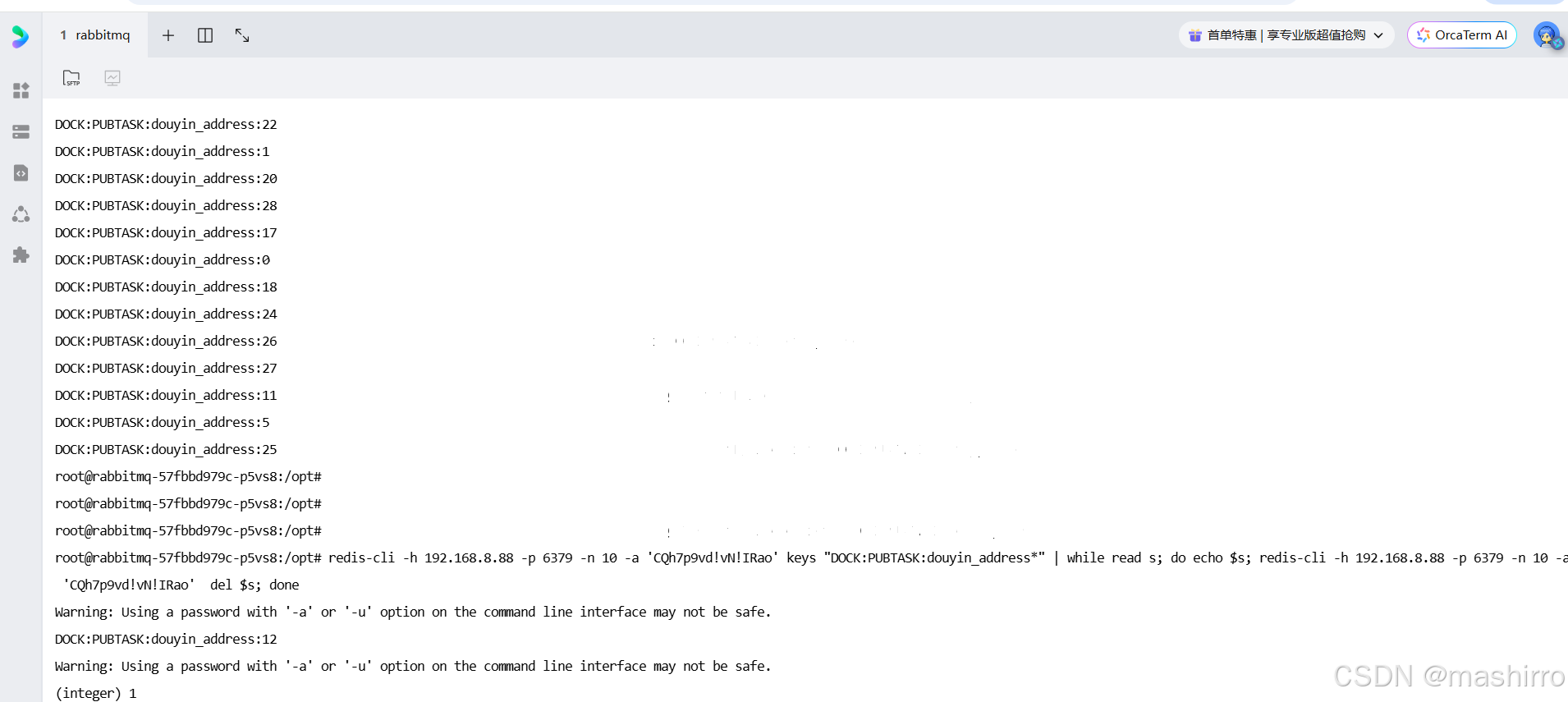Click the OrcaTerm logo icon
1568x702 pixels.
click(21, 36)
